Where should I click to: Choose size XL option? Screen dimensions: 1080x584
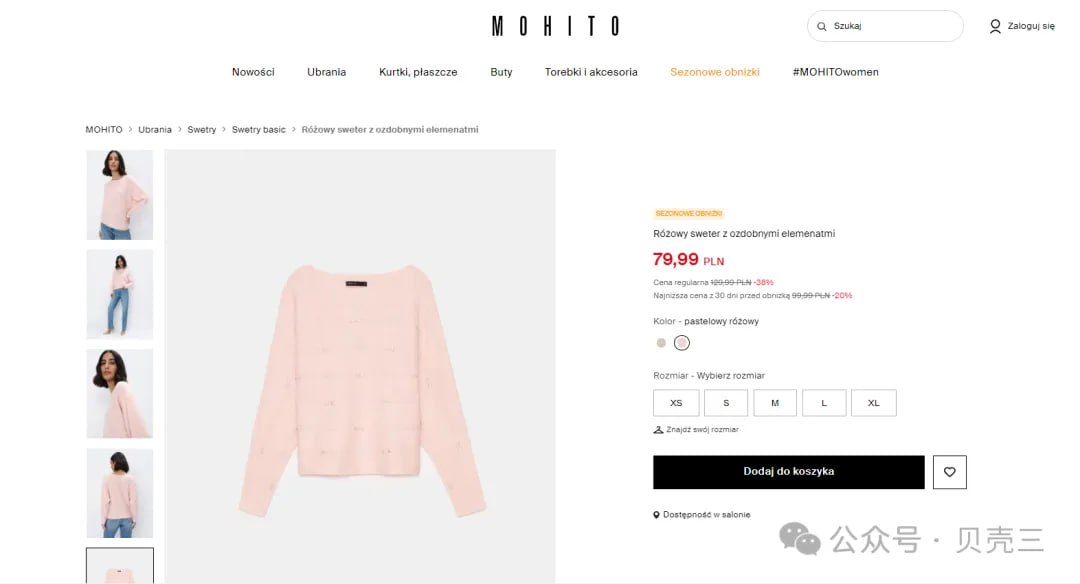(x=873, y=403)
